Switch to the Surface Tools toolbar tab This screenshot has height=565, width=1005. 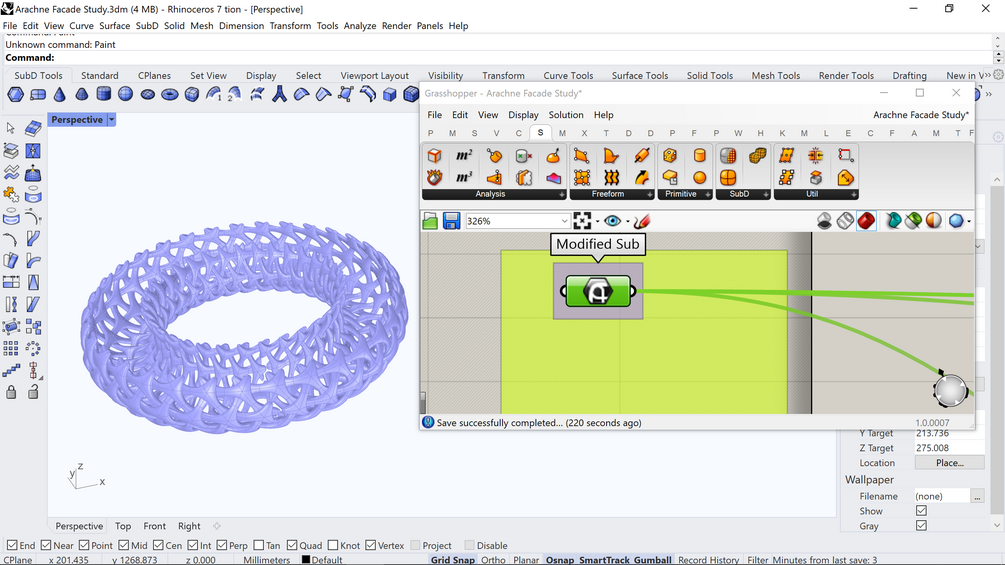click(x=640, y=76)
